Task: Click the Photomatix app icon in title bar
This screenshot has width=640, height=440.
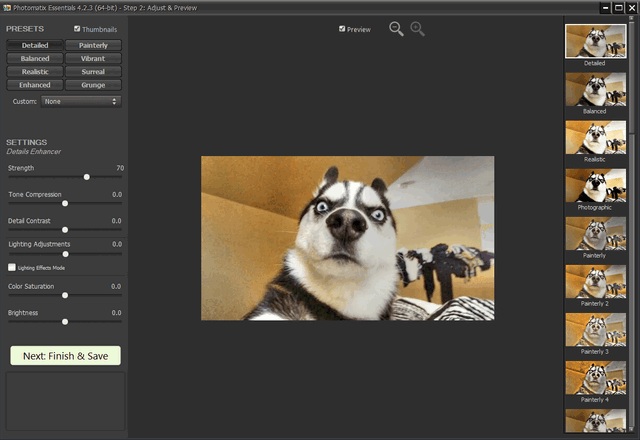Action: [x=7, y=6]
